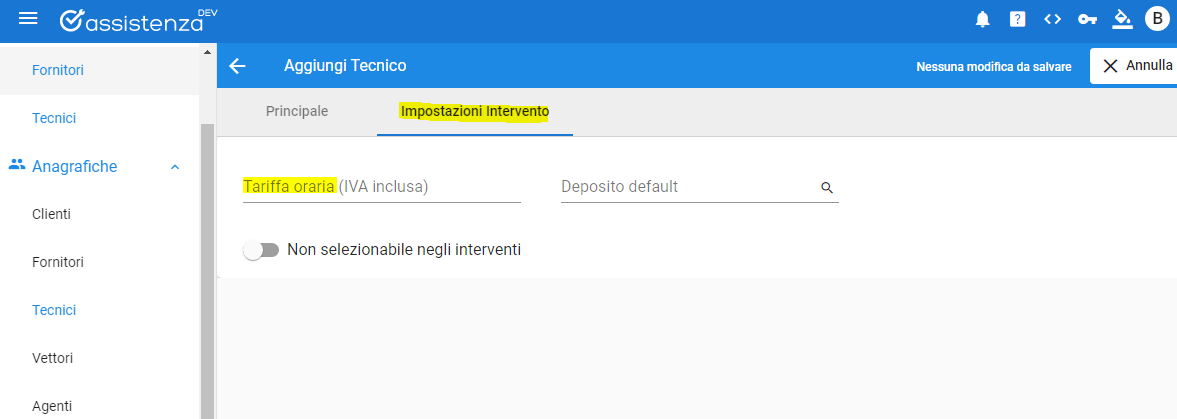Viewport: 1177px width, 419px height.
Task: Click the Deposito default search magnifier
Action: [826, 188]
